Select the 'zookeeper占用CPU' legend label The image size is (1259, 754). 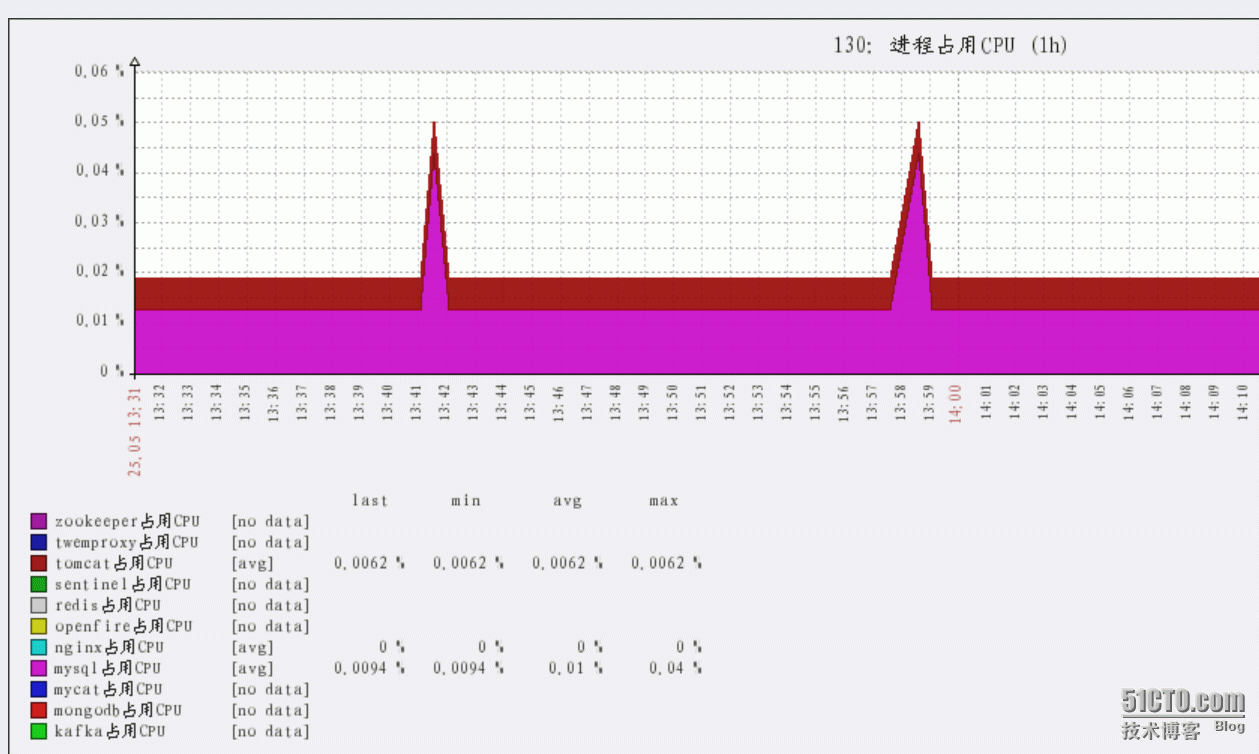click(127, 521)
